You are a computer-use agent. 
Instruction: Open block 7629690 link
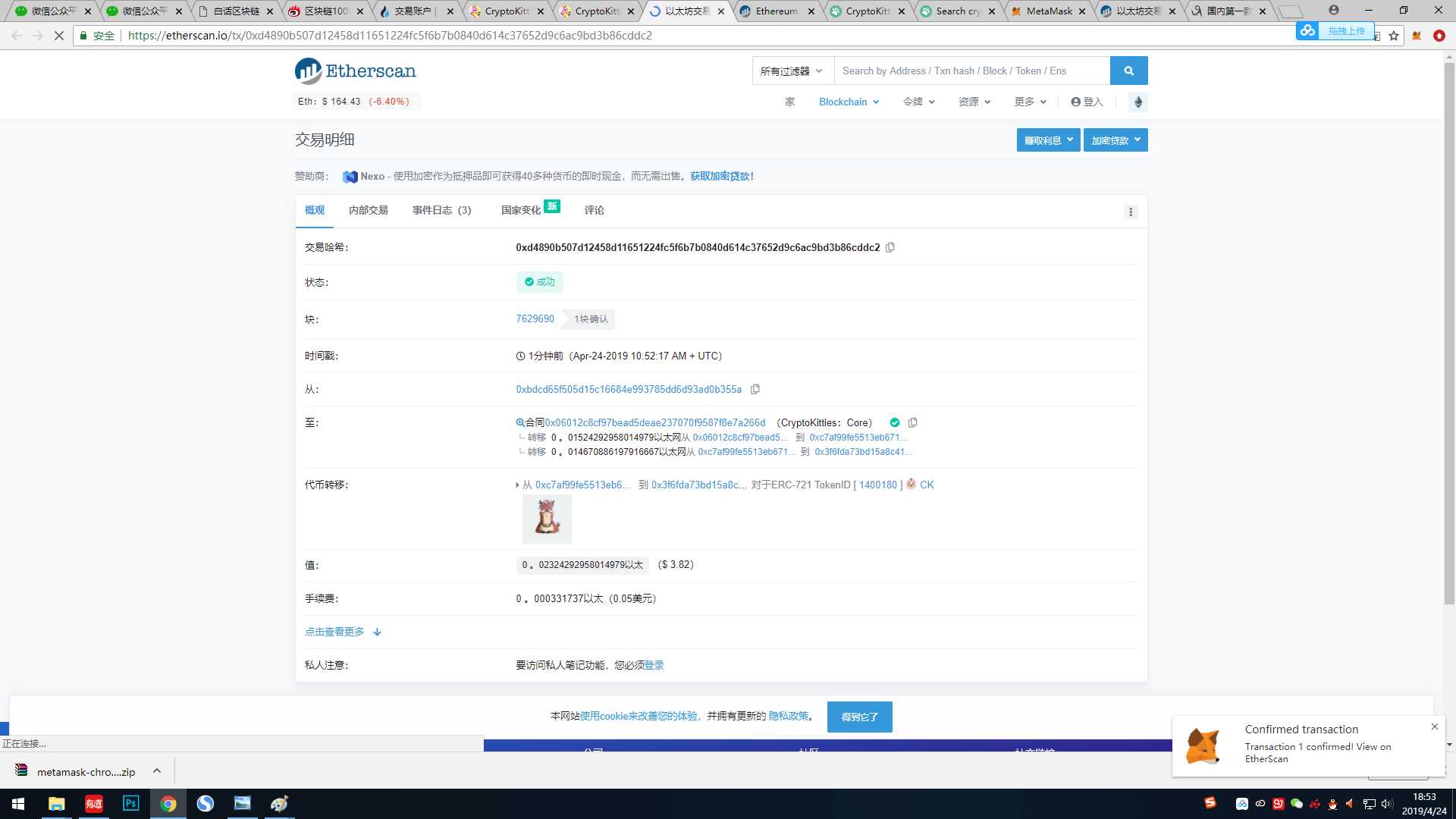535,318
